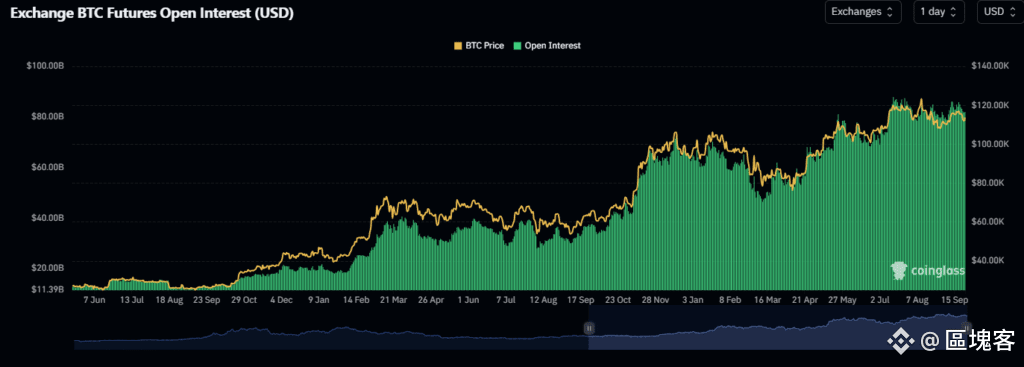Click the up-down arrows beside 1 day
Image resolution: width=1024 pixels, height=367 pixels.
pos(953,12)
